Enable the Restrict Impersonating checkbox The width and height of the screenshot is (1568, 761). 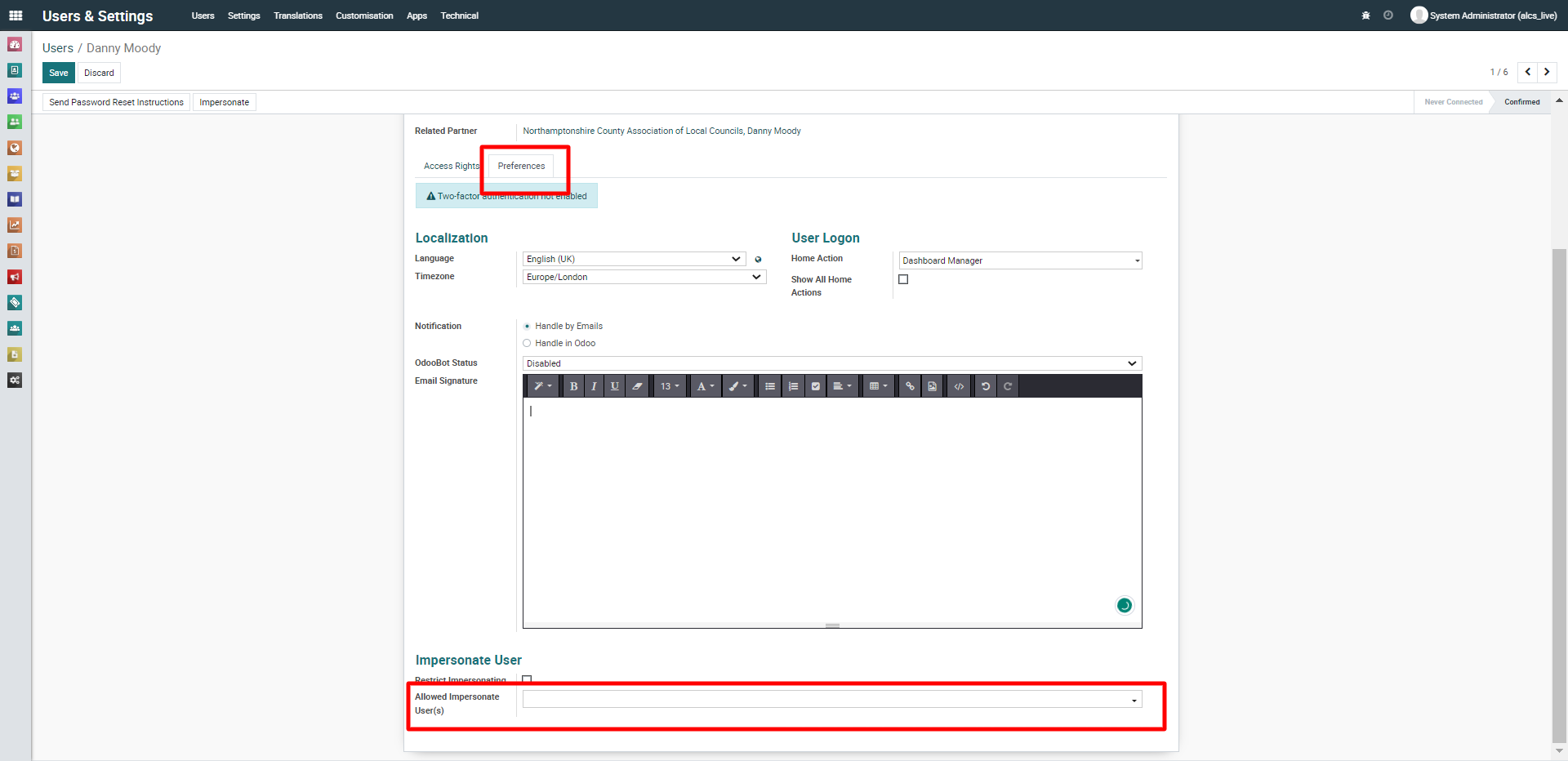527,679
